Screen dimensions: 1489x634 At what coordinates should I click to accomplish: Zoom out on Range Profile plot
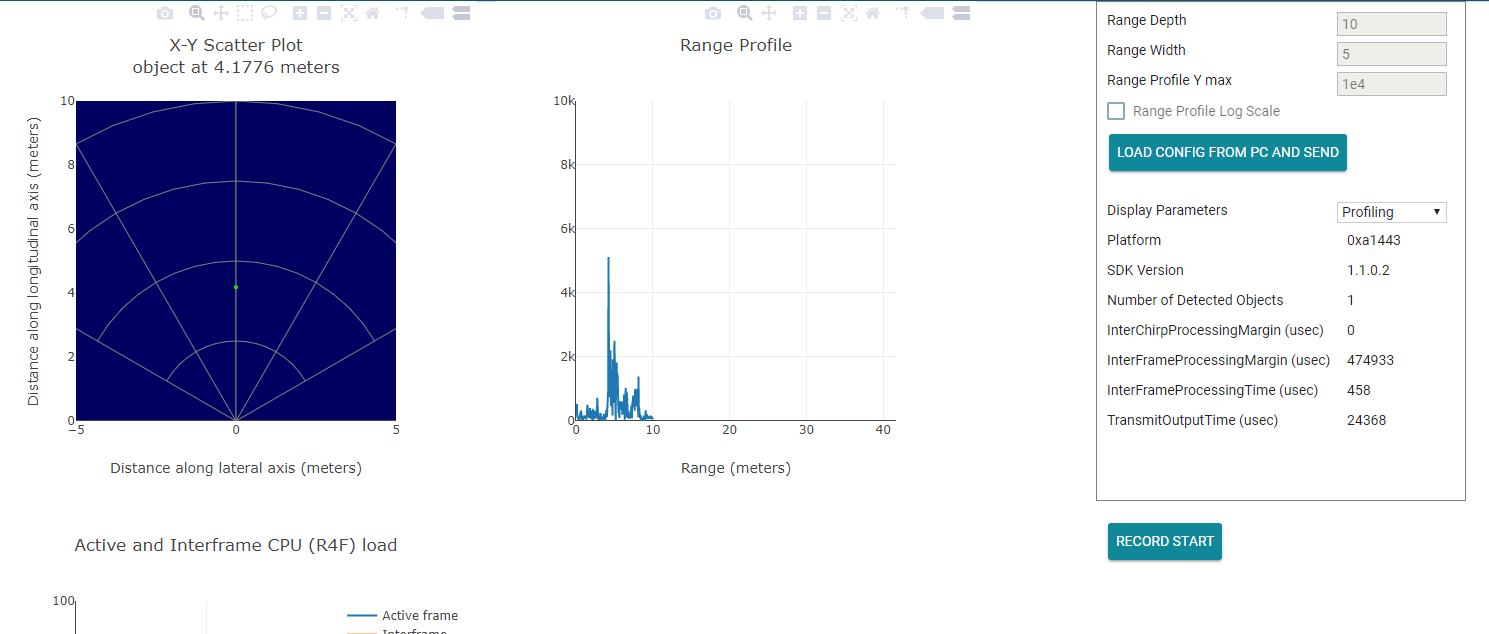click(x=824, y=13)
